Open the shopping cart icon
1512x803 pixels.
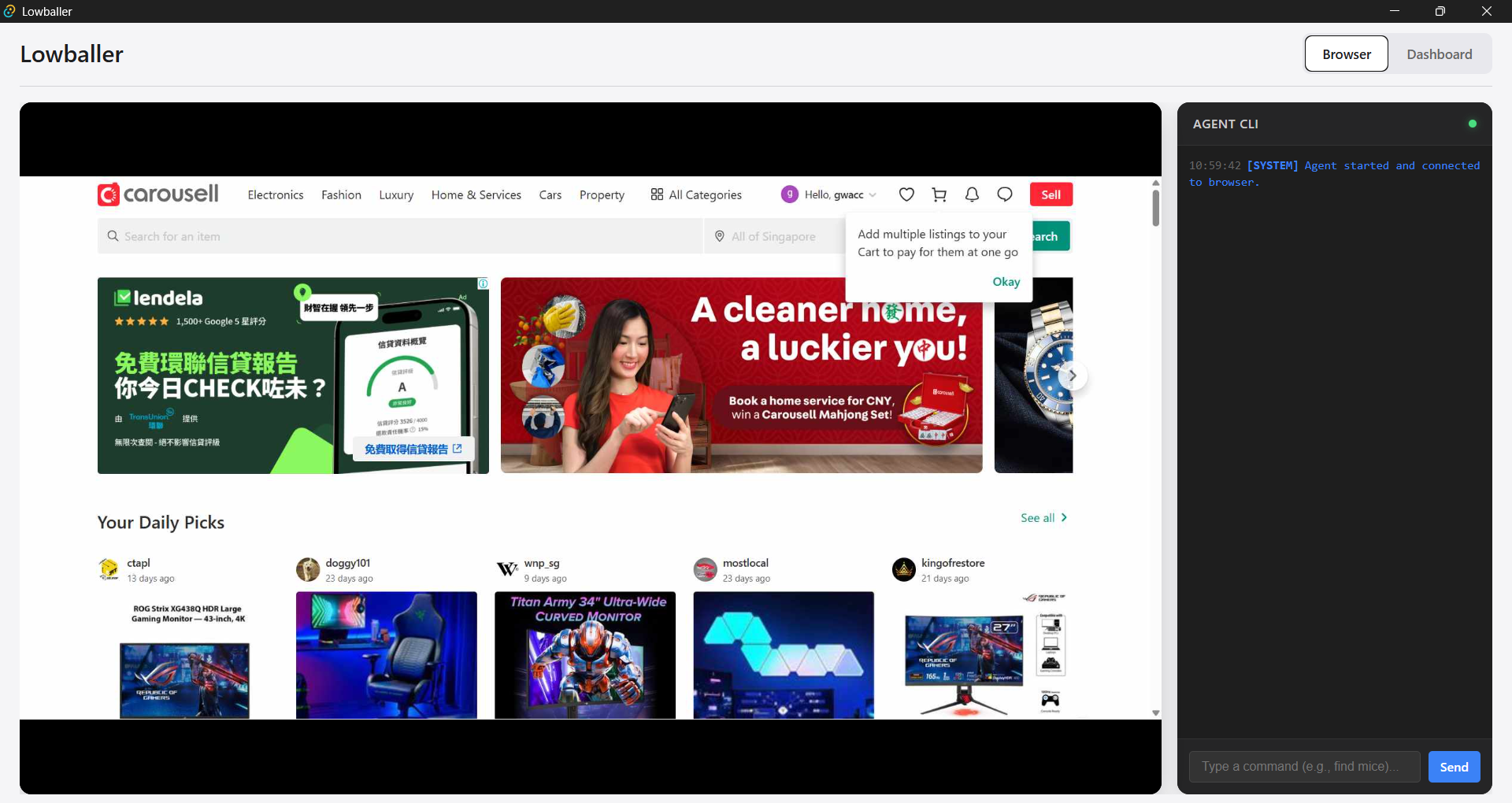click(939, 194)
